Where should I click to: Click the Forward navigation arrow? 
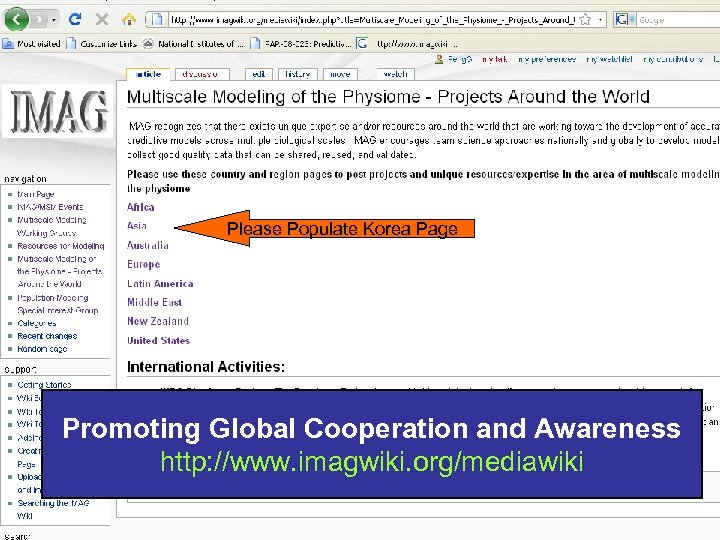click(39, 20)
